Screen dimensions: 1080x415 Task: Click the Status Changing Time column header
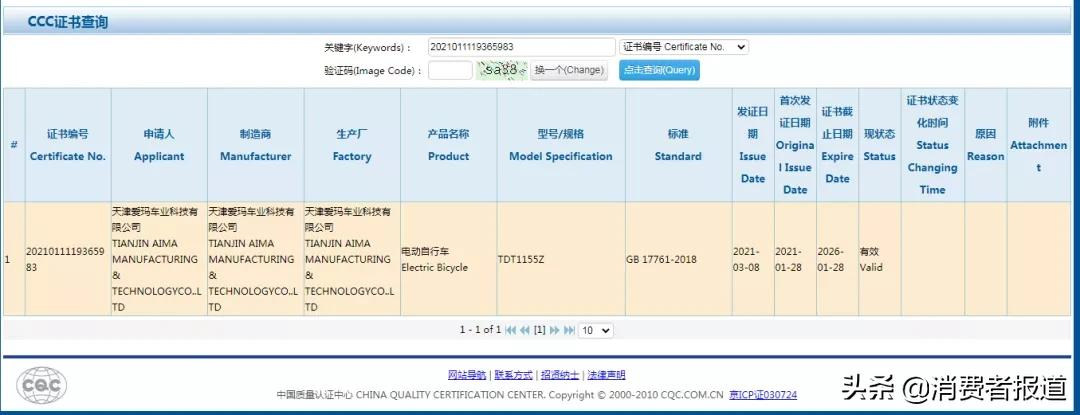coord(933,145)
